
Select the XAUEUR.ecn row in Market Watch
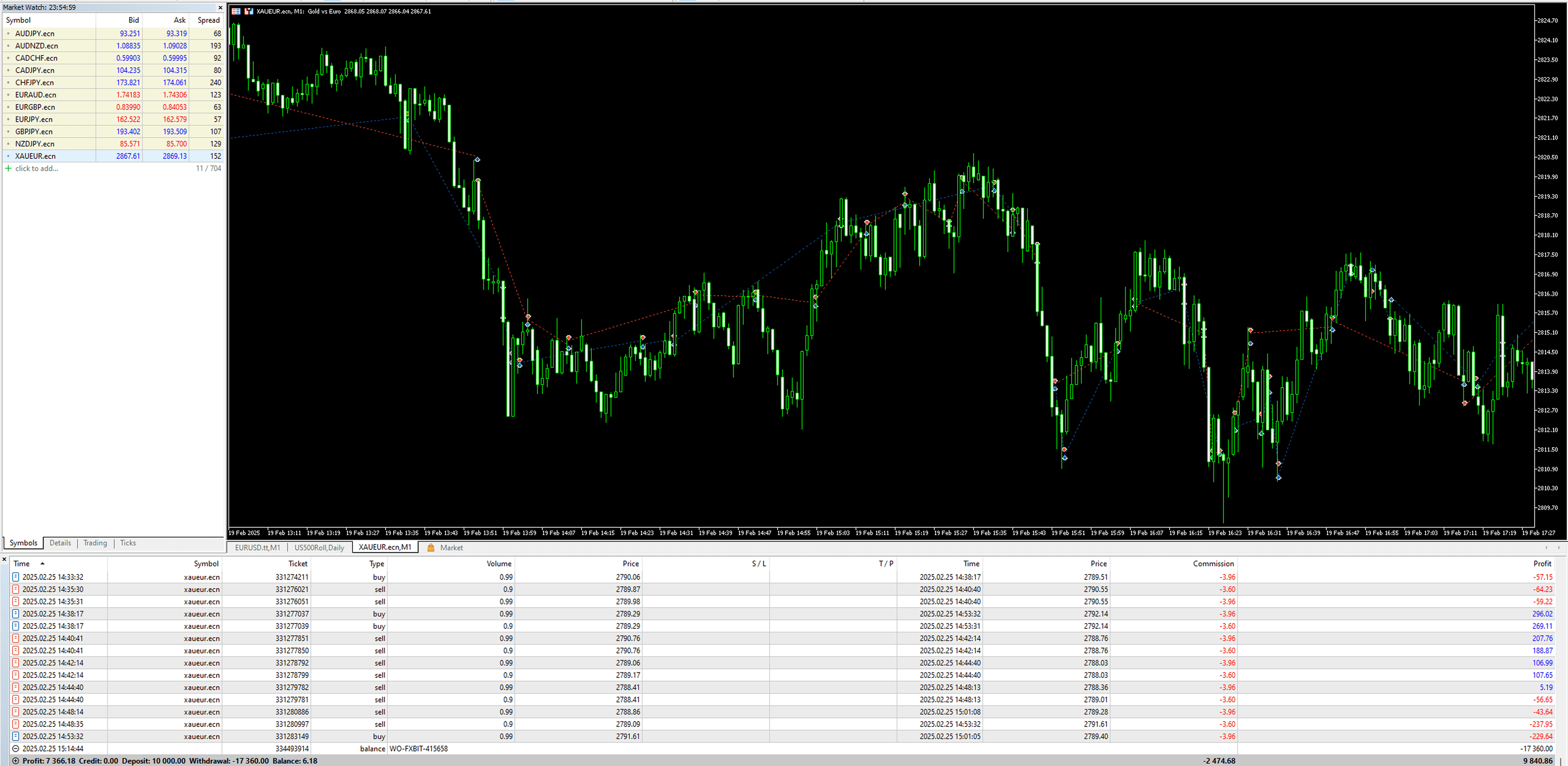[35, 156]
